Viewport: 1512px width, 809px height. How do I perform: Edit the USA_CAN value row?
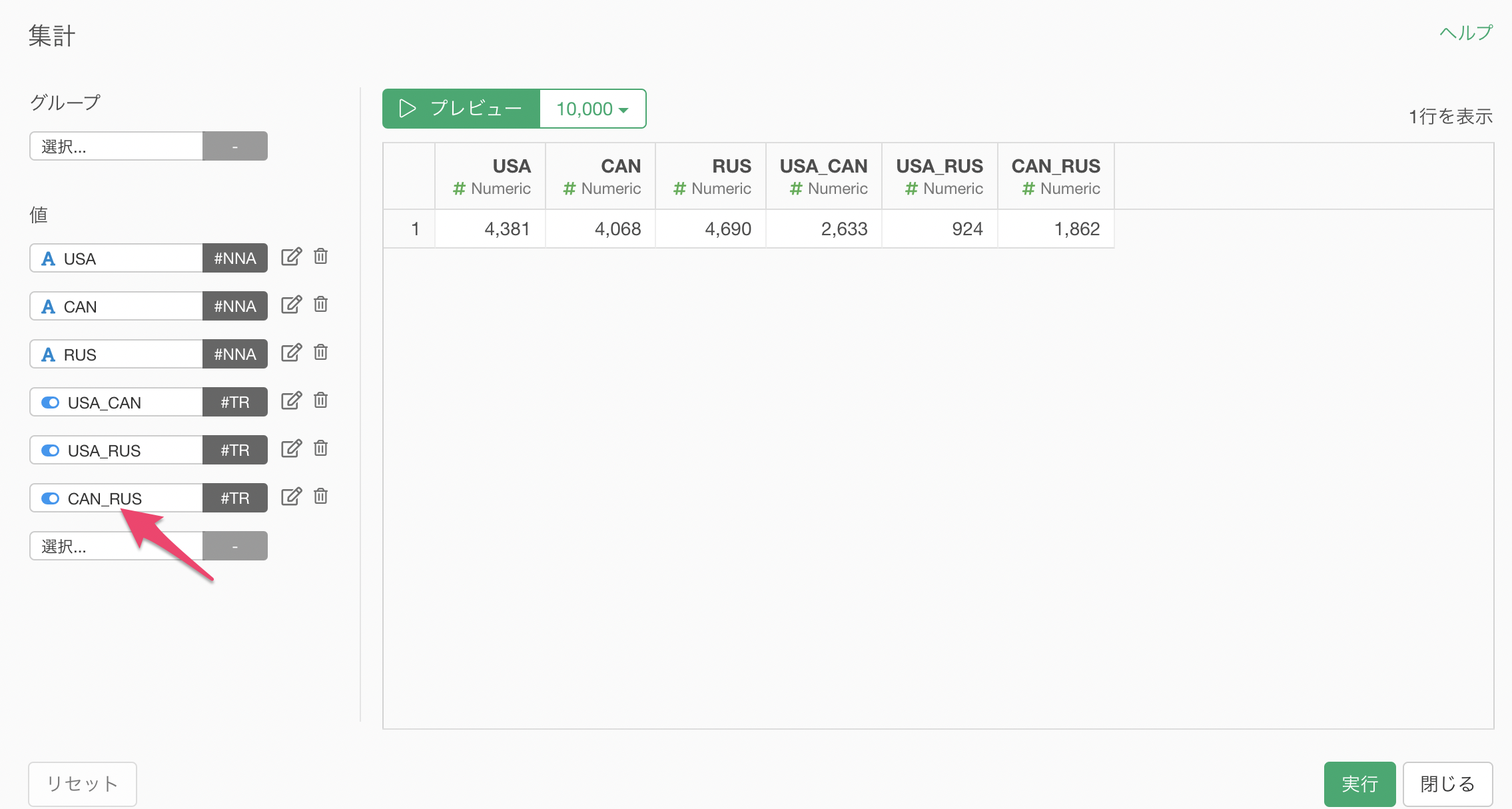point(291,401)
